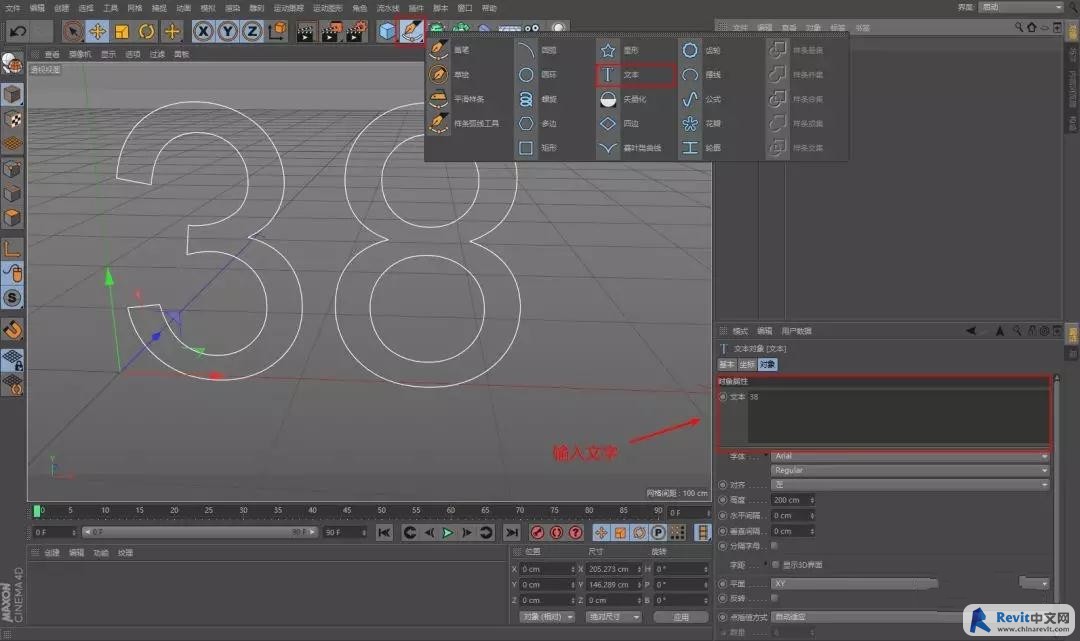Viewport: 1080px width, 641px height.
Task: Click the Undo arrow icon
Action: (x=18, y=31)
